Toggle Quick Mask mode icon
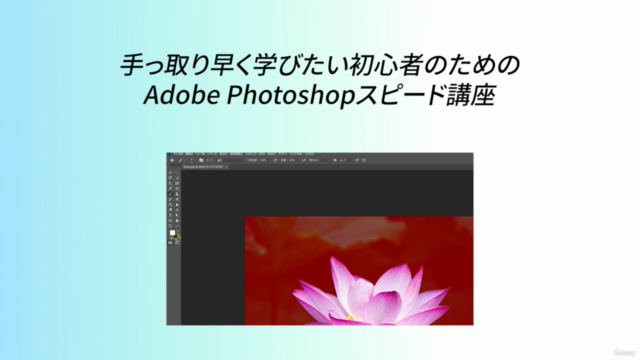The width and height of the screenshot is (640, 360). coord(170,242)
